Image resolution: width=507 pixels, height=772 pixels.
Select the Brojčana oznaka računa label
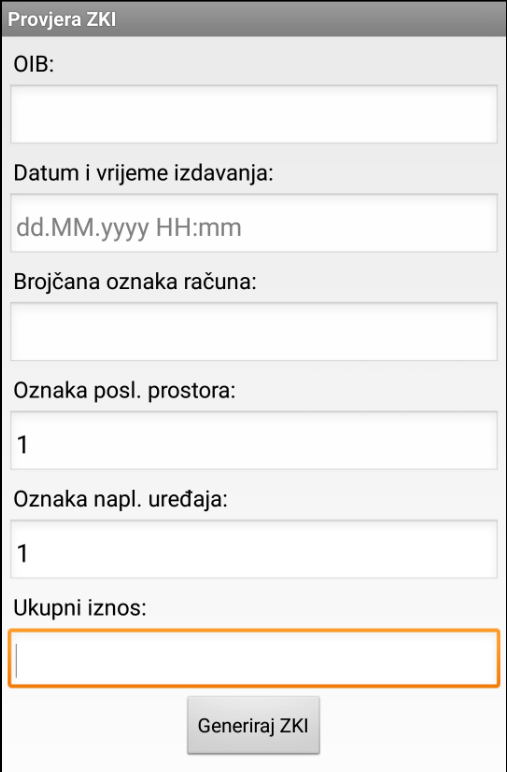[x=135, y=282]
